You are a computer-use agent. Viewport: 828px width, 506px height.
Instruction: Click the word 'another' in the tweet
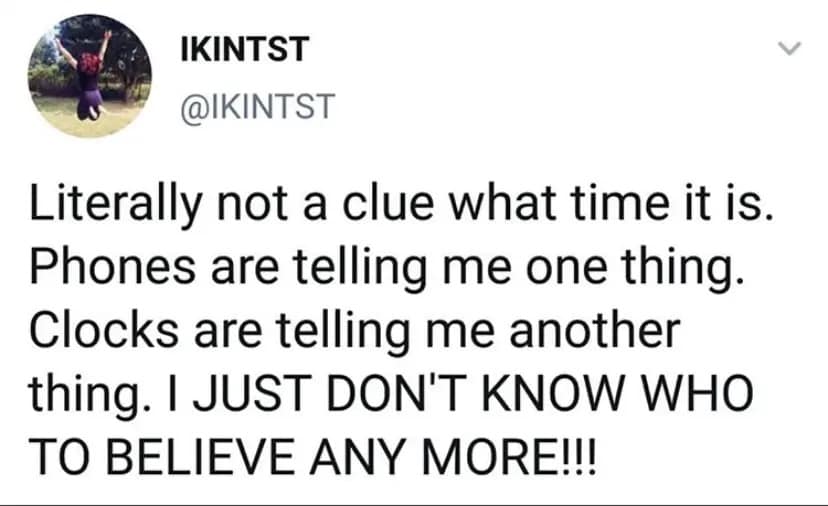(594, 330)
